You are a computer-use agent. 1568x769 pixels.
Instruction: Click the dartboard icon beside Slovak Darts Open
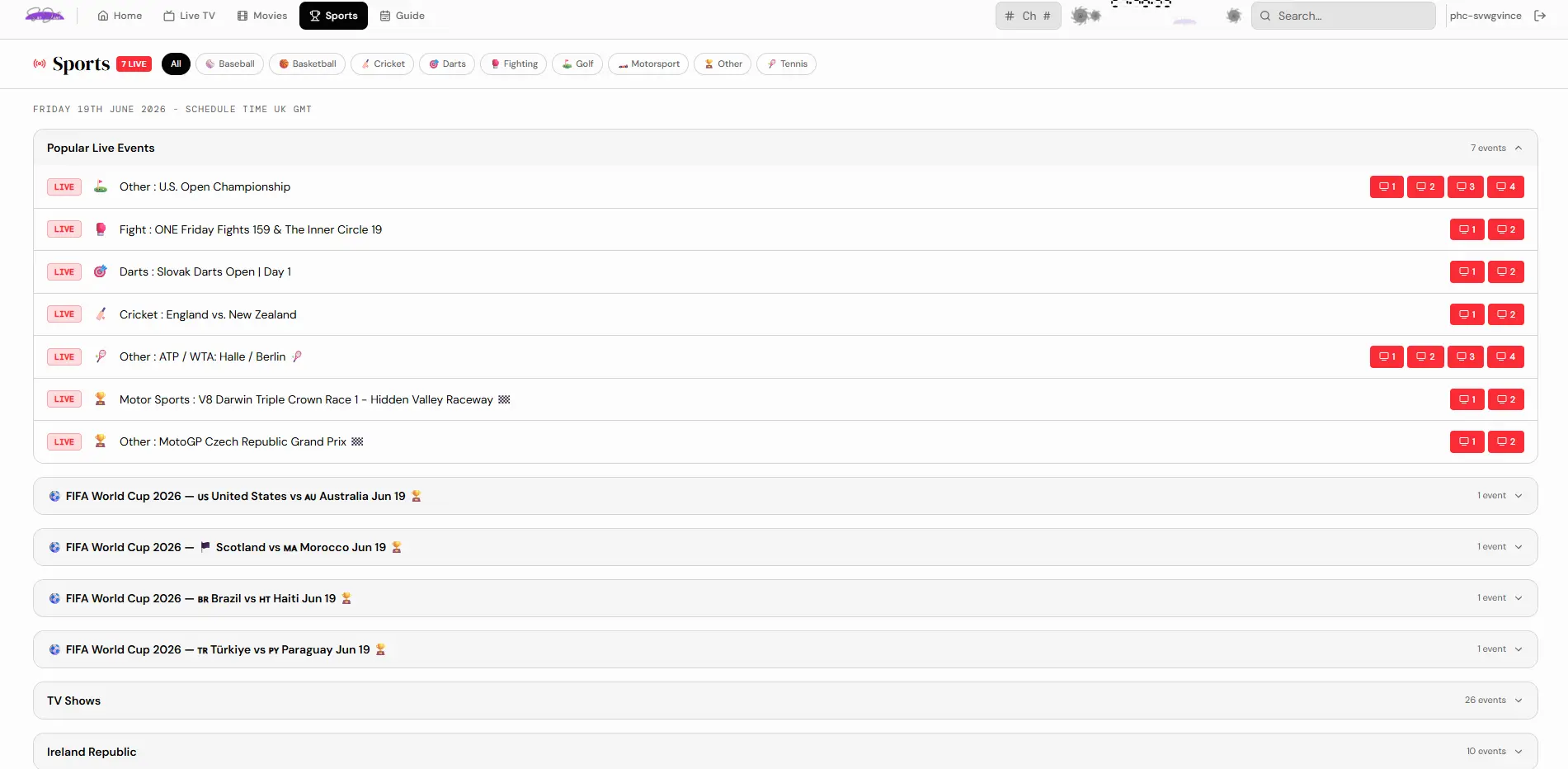pyautogui.click(x=101, y=271)
